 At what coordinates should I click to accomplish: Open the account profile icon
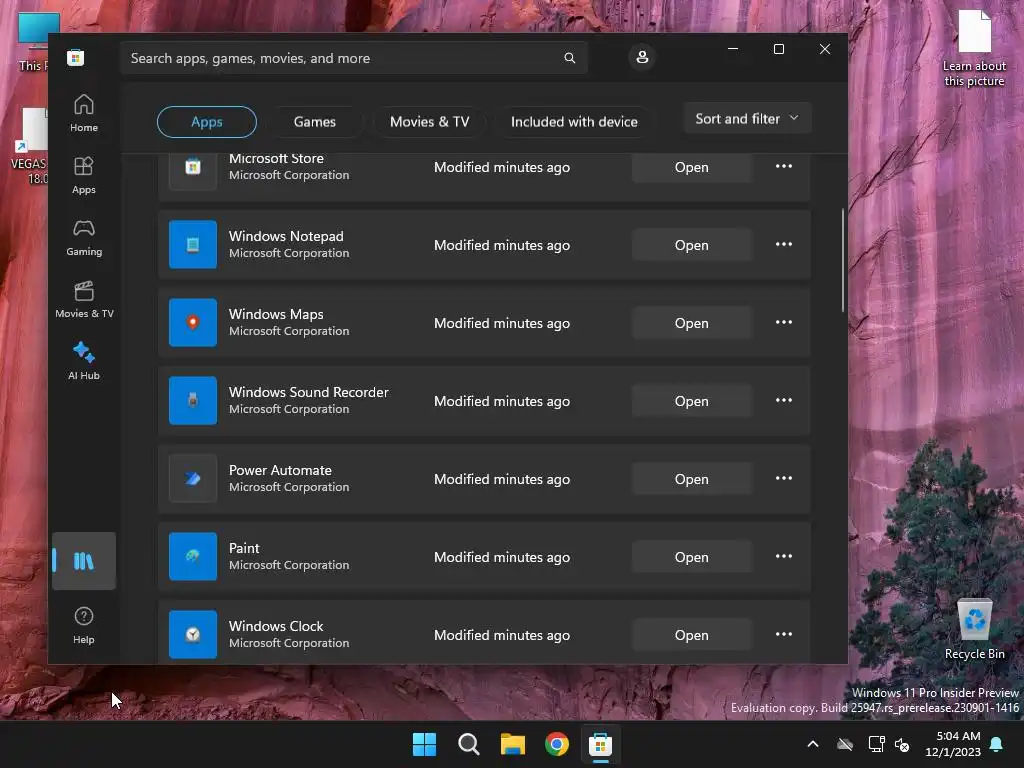[642, 57]
